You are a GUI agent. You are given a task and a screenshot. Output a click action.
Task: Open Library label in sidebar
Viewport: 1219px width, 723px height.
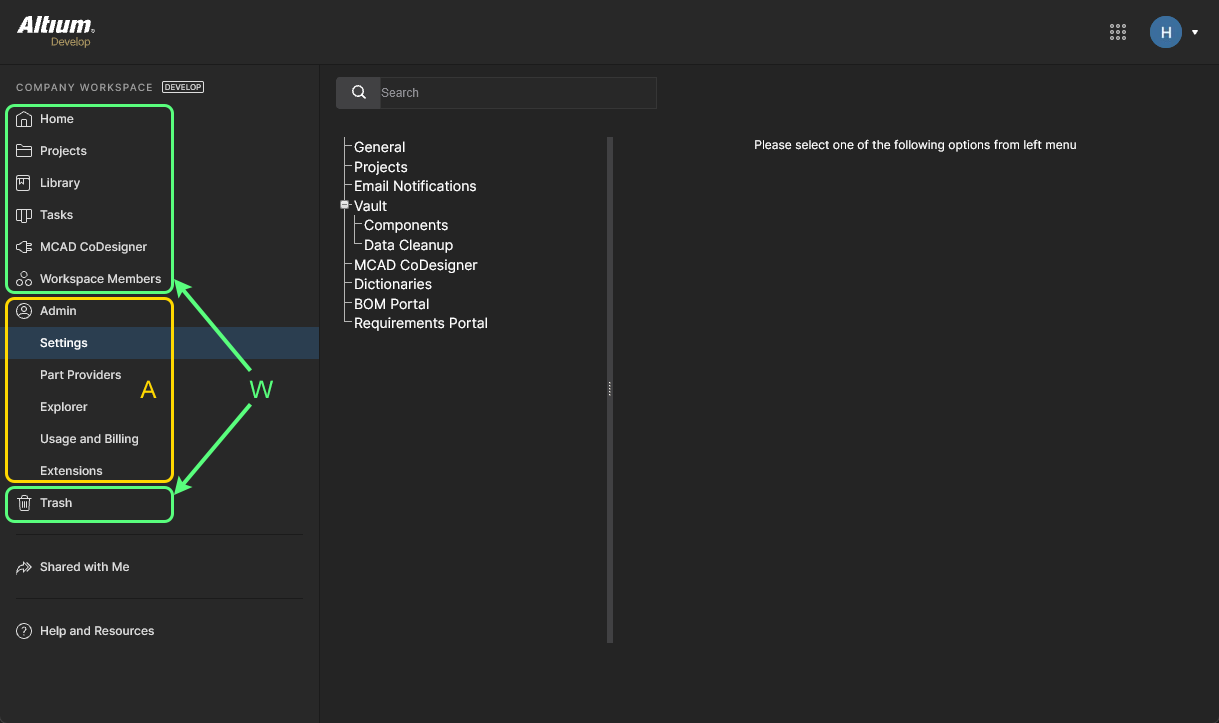[60, 183]
